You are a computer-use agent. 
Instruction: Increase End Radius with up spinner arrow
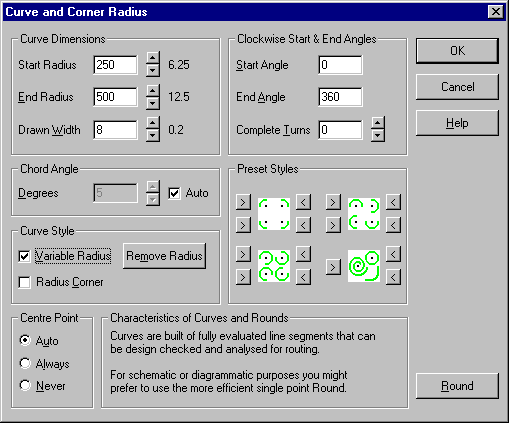click(153, 90)
